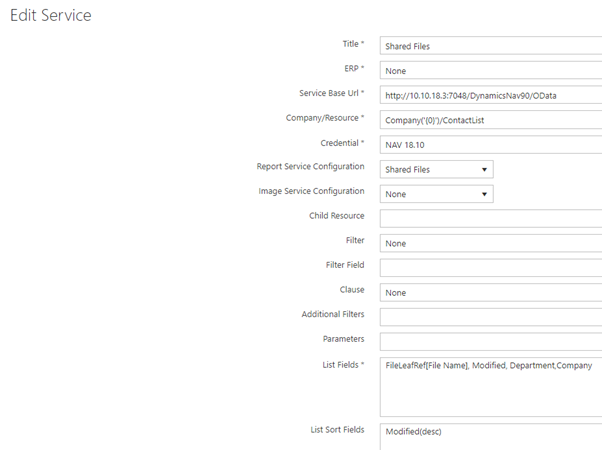Focus the empty Parameters field

[x=490, y=341]
